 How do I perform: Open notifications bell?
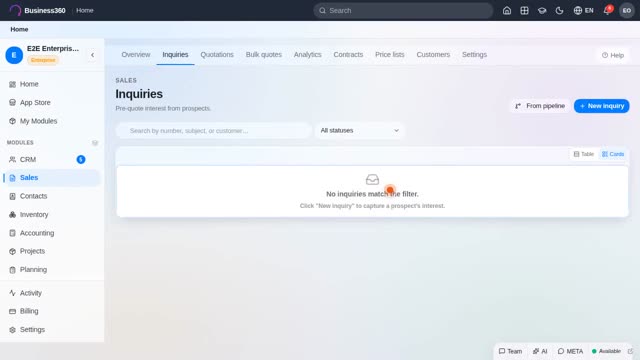[607, 11]
